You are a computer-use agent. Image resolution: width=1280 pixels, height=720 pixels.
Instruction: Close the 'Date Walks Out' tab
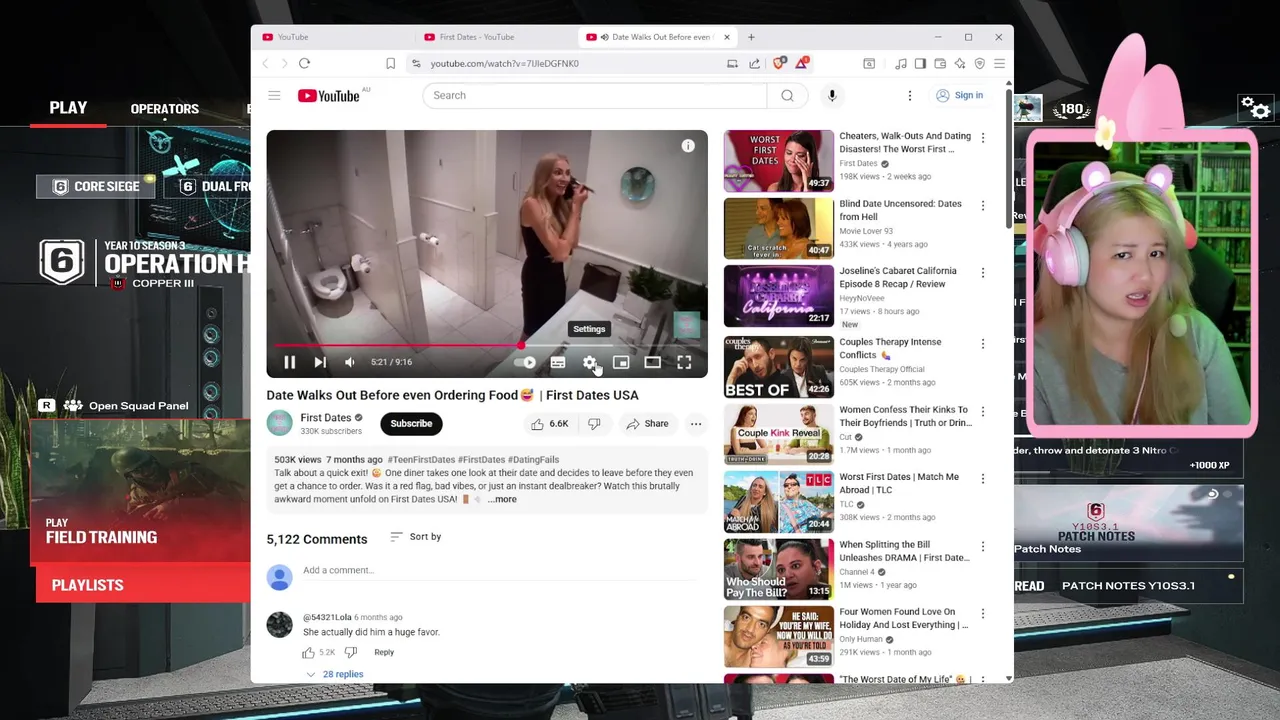[x=727, y=37]
